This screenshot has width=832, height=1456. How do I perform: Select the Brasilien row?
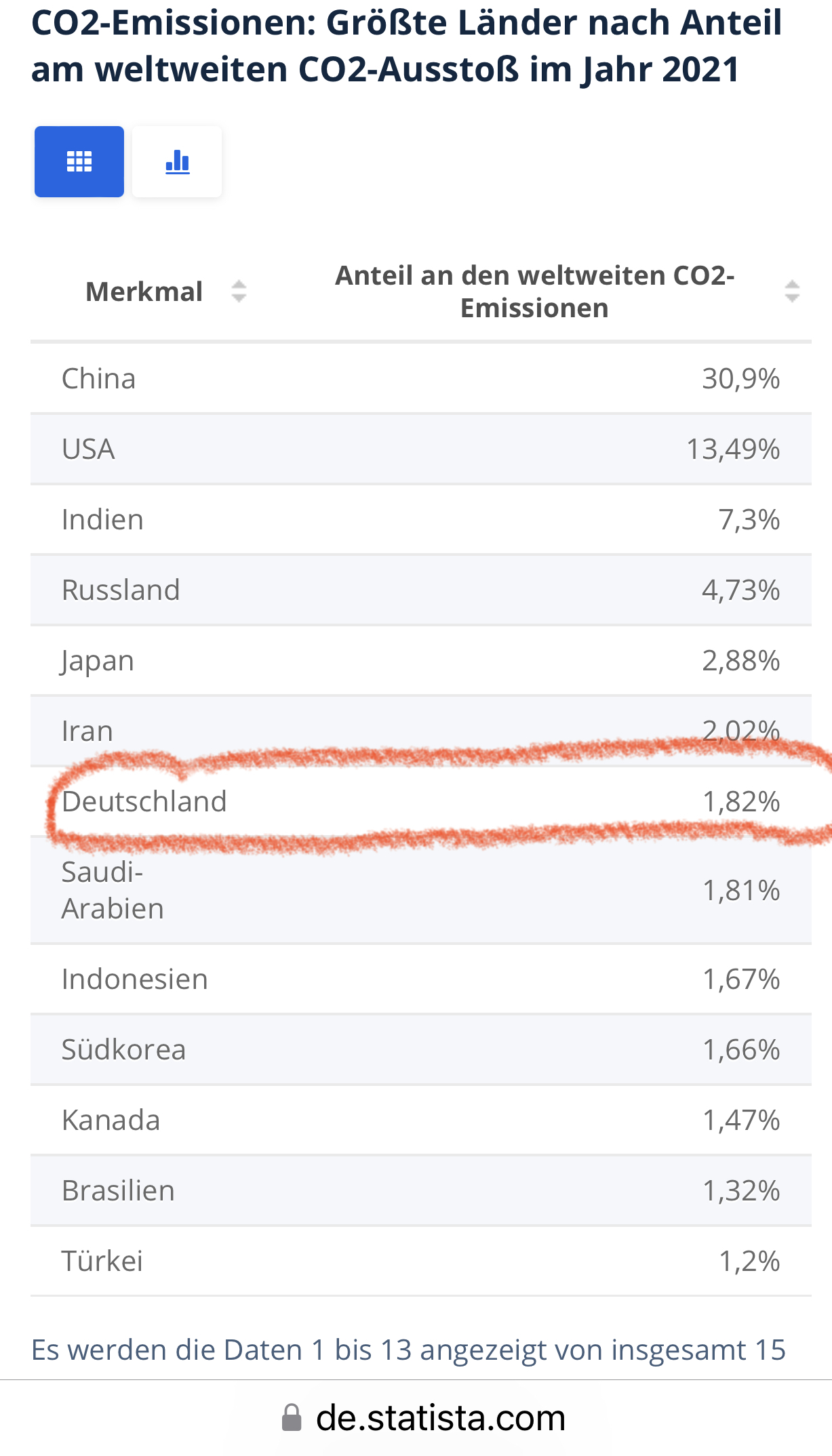click(x=421, y=1190)
